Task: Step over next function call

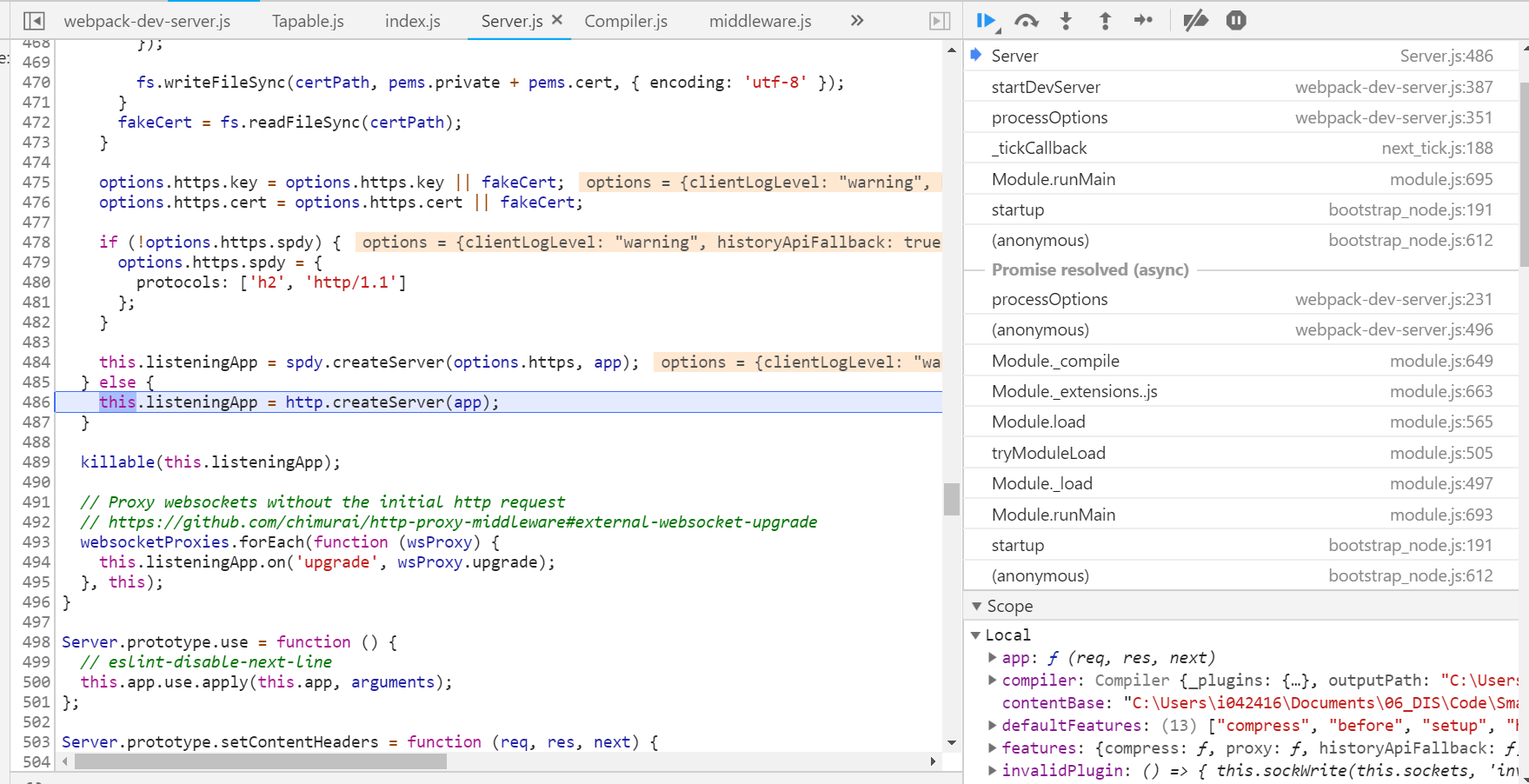Action: click(x=1027, y=21)
